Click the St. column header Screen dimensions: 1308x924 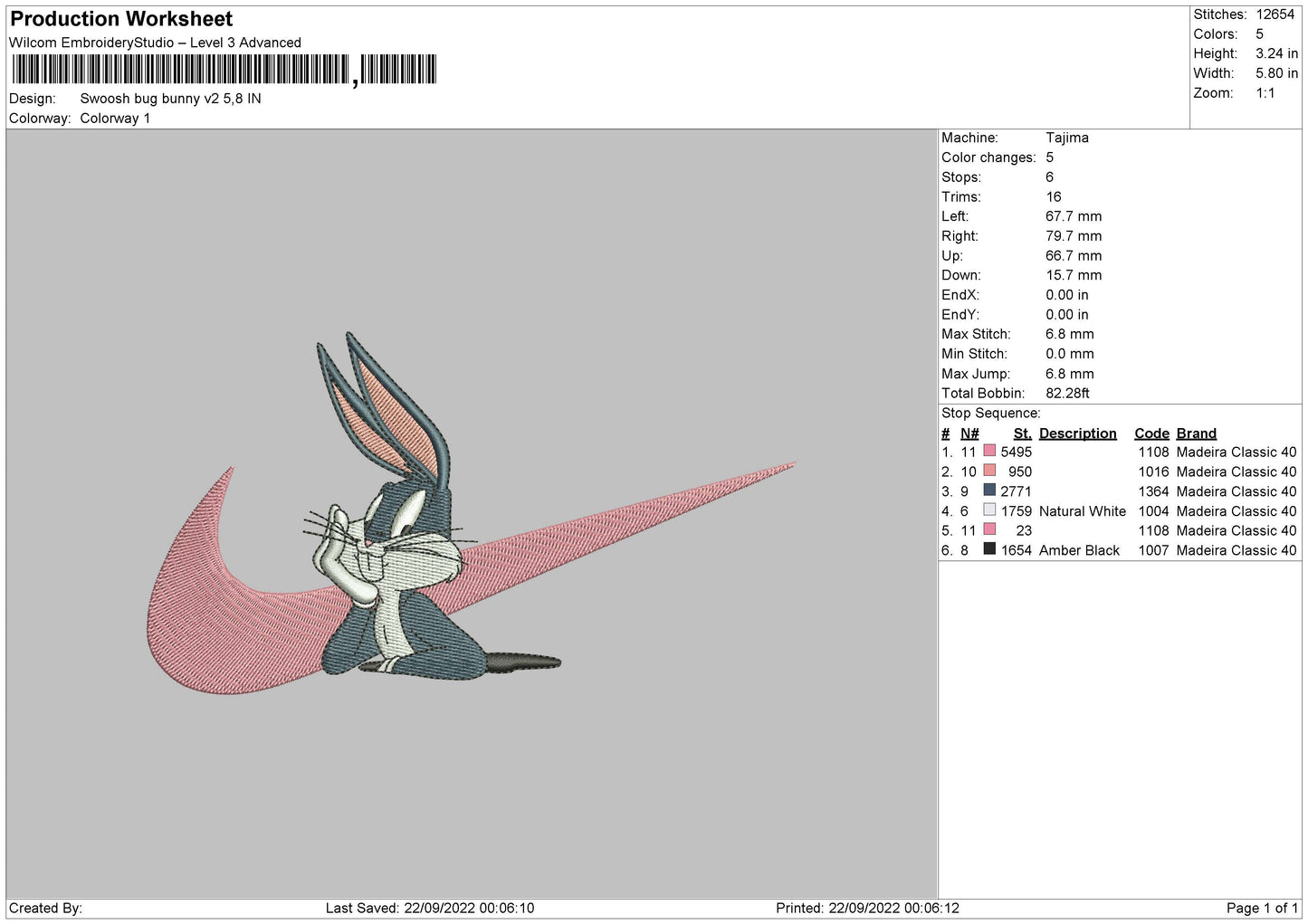pos(1022,433)
